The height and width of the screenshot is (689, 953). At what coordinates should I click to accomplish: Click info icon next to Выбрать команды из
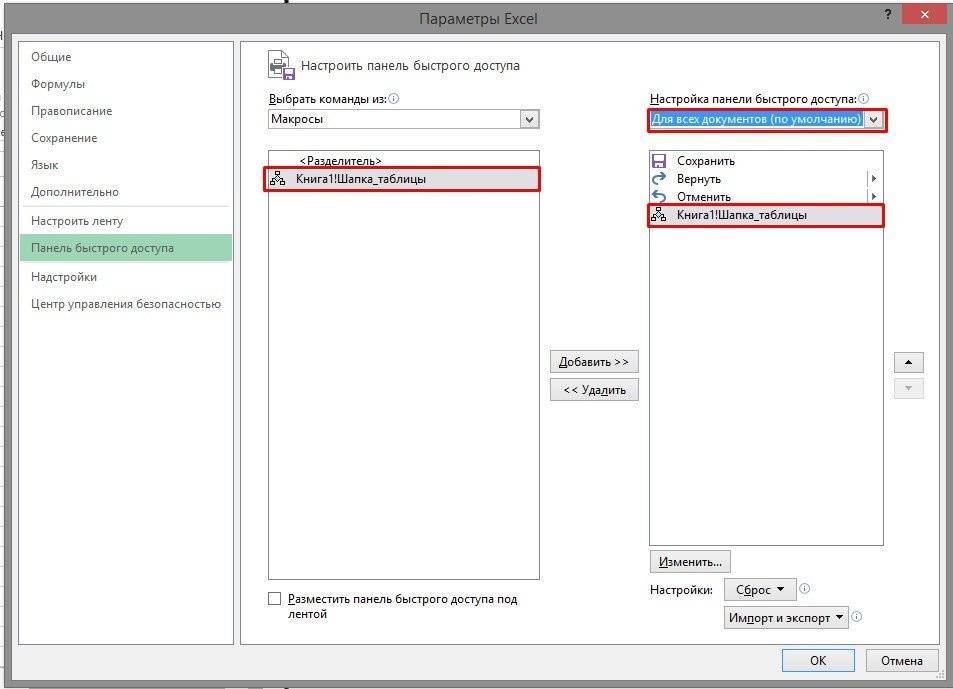[x=394, y=99]
